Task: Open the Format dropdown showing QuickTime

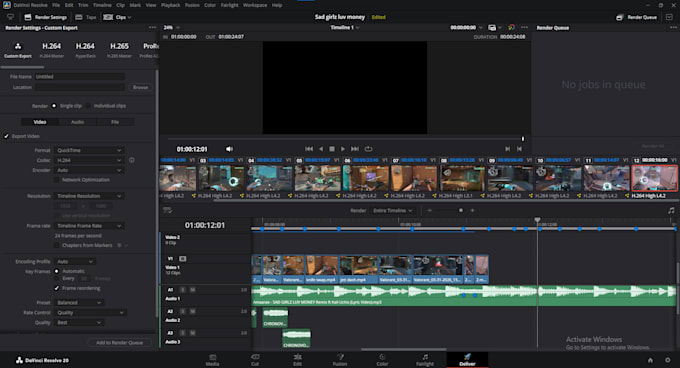Action: (89, 150)
